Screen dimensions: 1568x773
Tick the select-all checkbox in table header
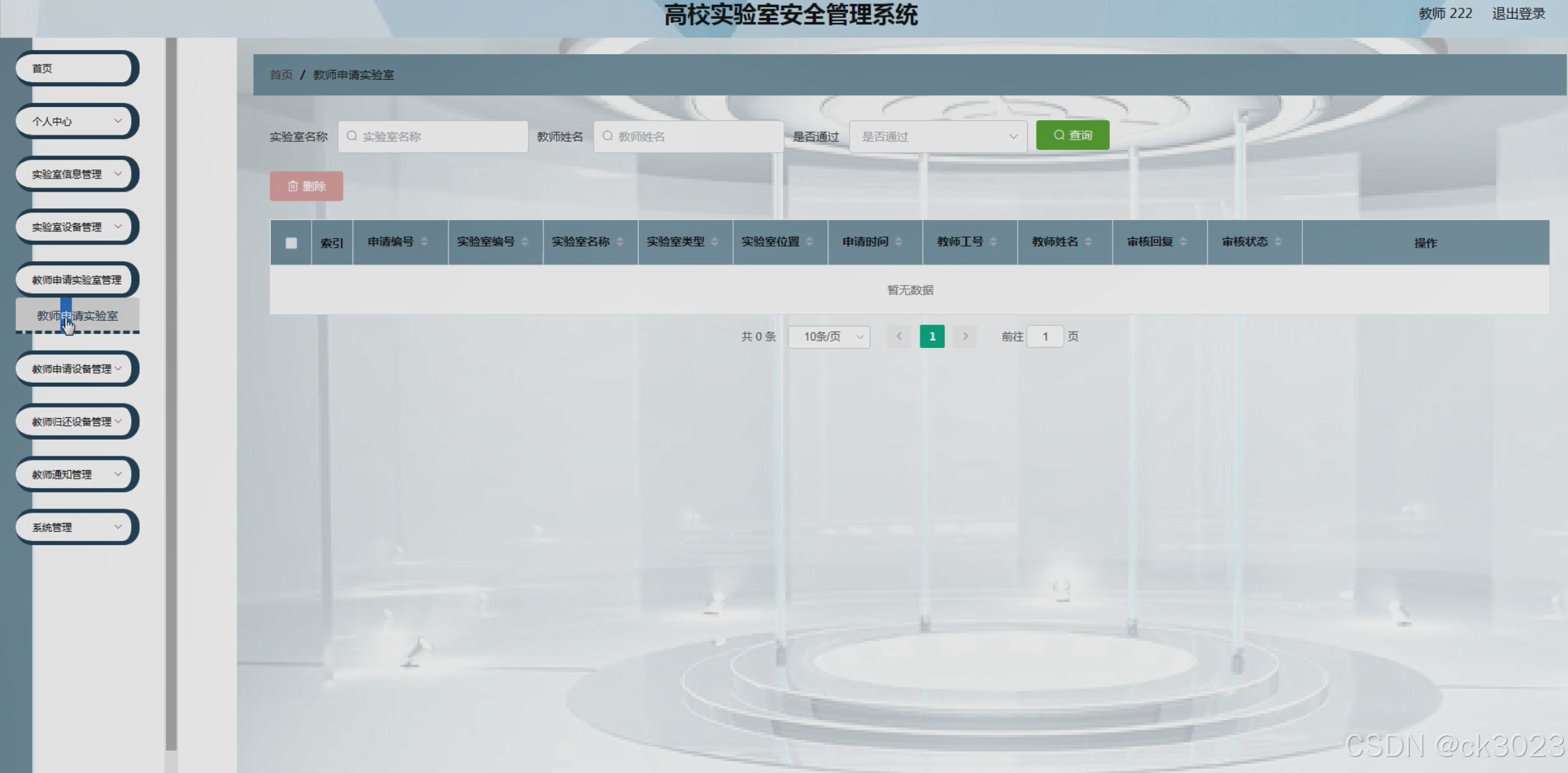point(291,243)
